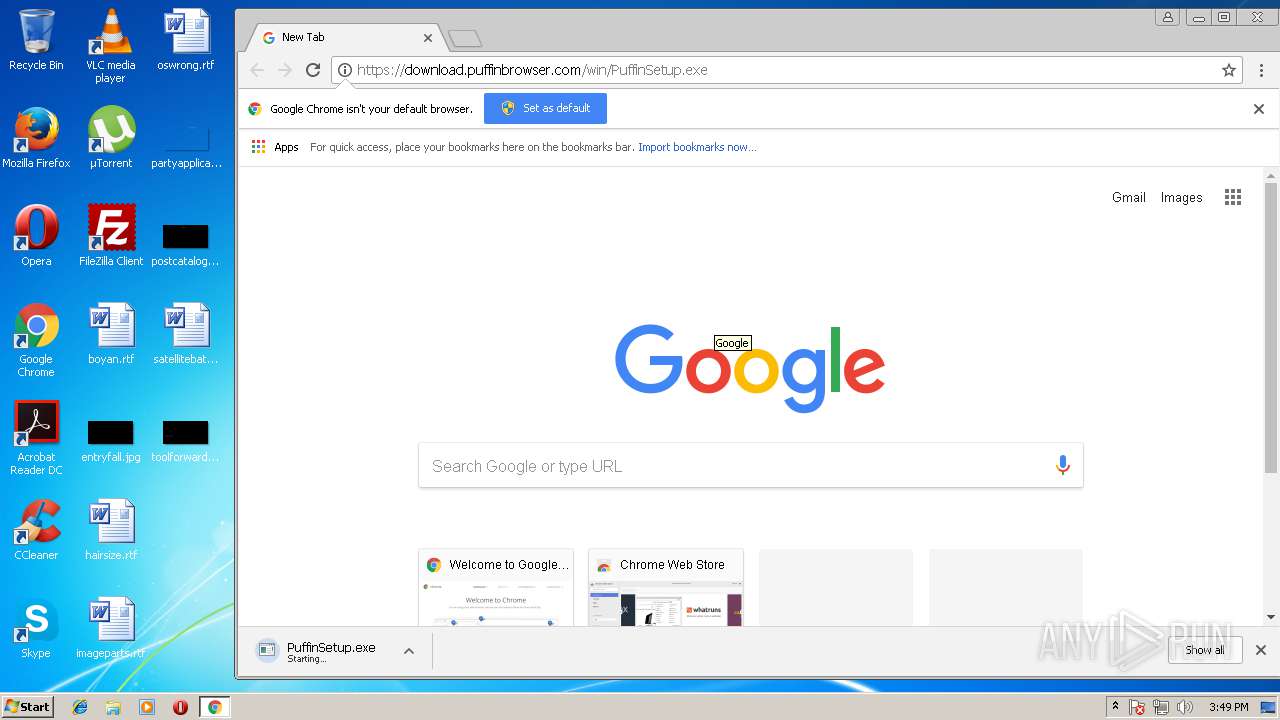Viewport: 1280px width, 720px height.
Task: Open Welcome to Google Chrome thumbnail
Action: tap(496, 587)
